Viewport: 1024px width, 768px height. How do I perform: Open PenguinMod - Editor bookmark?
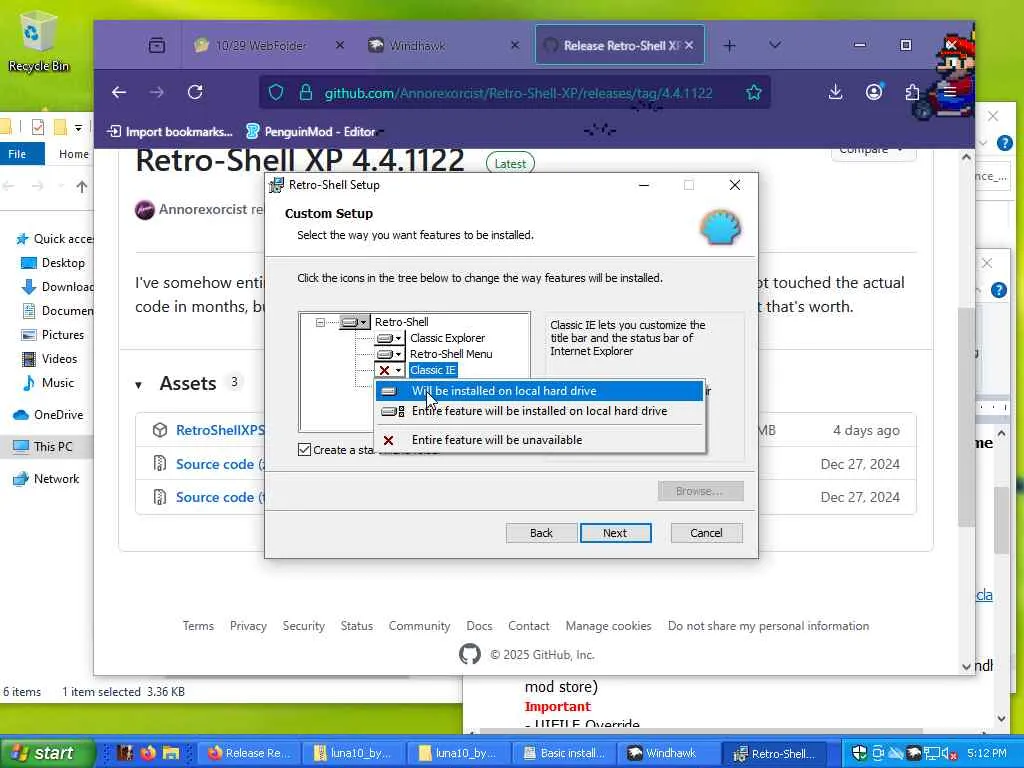click(311, 131)
